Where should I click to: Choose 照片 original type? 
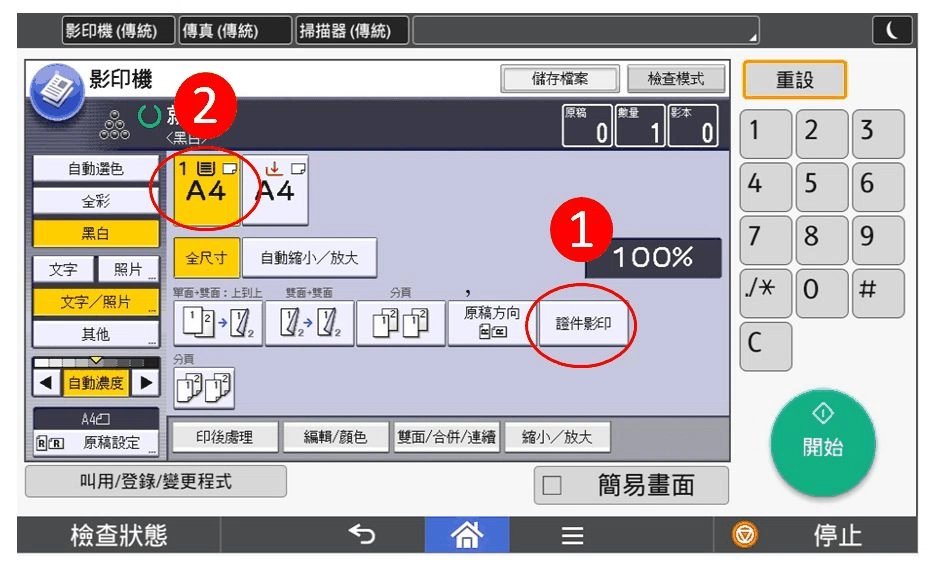(128, 269)
